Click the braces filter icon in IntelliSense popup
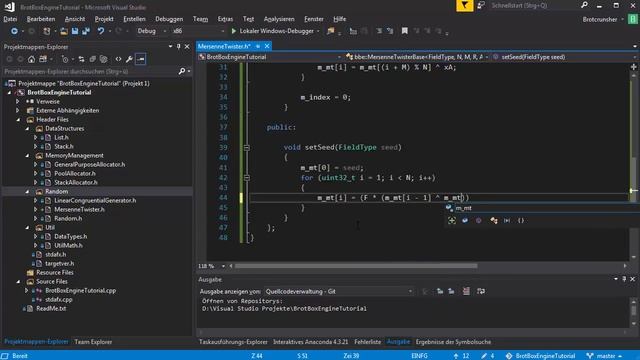640x360 pixels. click(x=521, y=221)
